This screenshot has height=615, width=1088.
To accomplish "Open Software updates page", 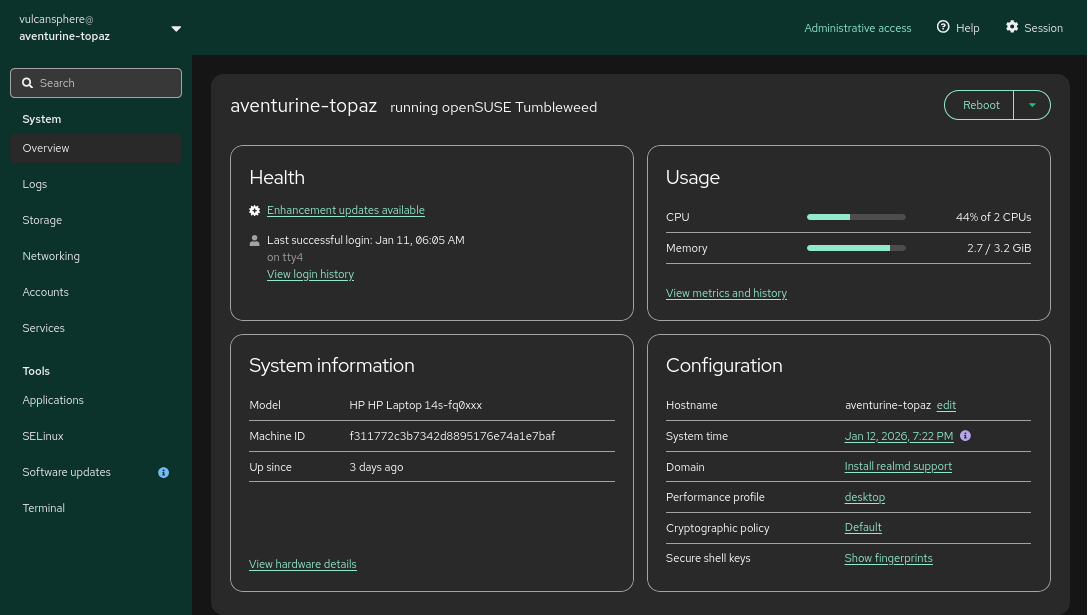I will (96, 472).
